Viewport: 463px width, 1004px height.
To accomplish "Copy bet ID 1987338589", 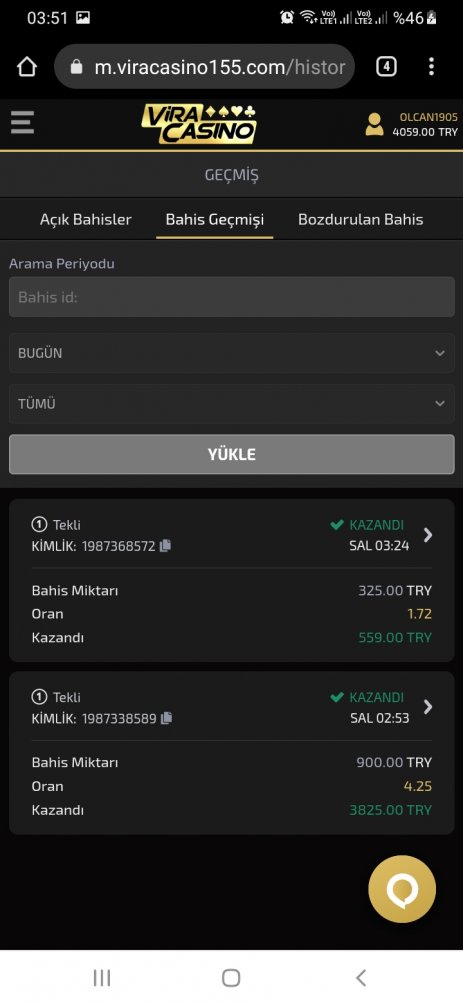I will (167, 718).
